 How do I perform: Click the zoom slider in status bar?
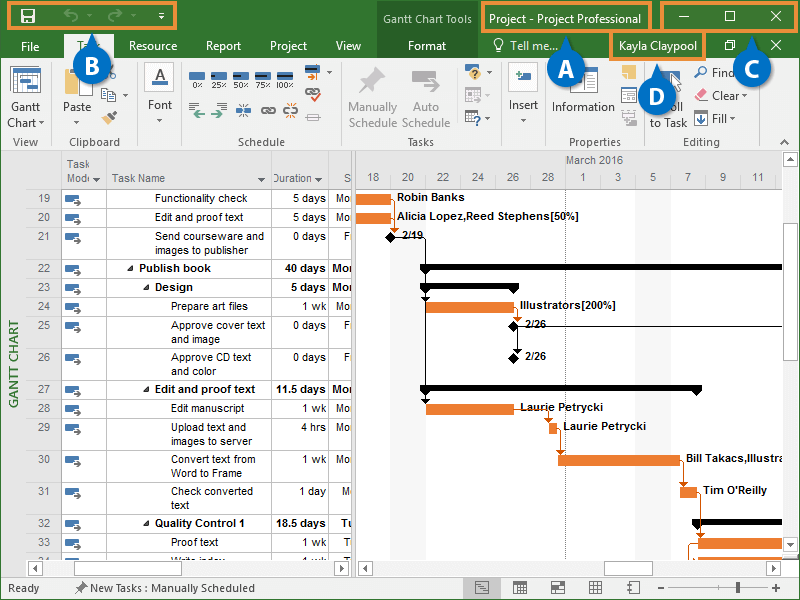[x=738, y=588]
